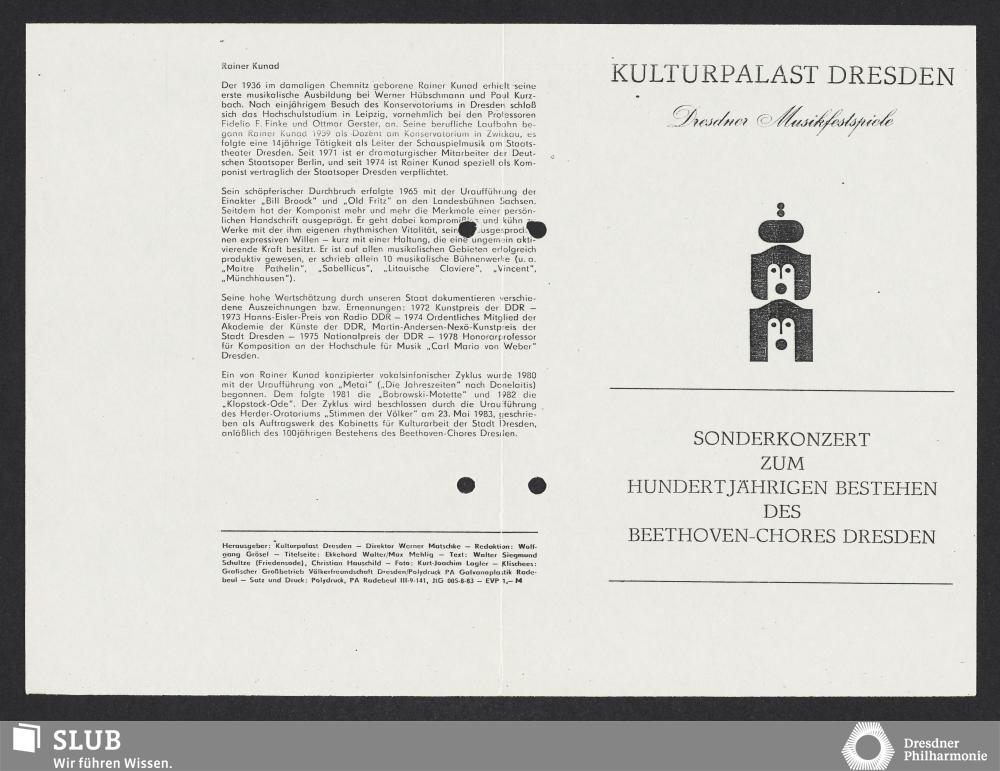Click the upper-right punch hole mark

click(x=537, y=229)
